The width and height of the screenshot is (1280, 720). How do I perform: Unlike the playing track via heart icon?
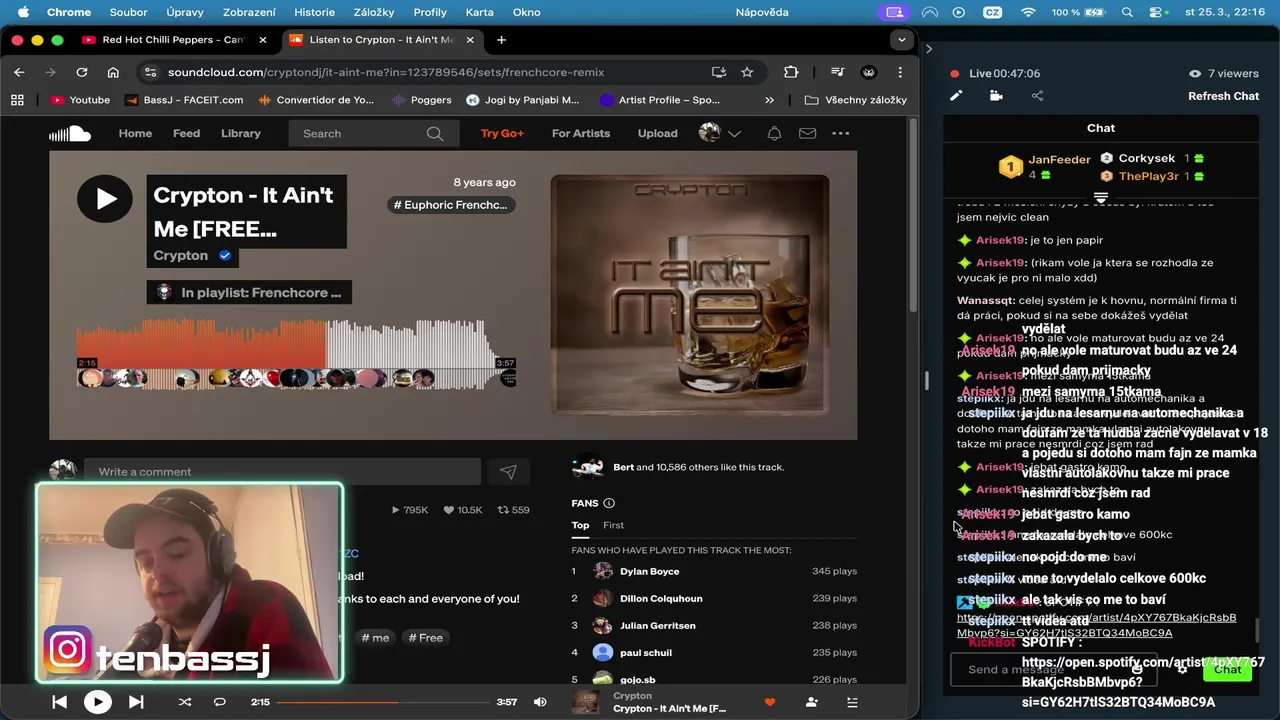pos(769,702)
